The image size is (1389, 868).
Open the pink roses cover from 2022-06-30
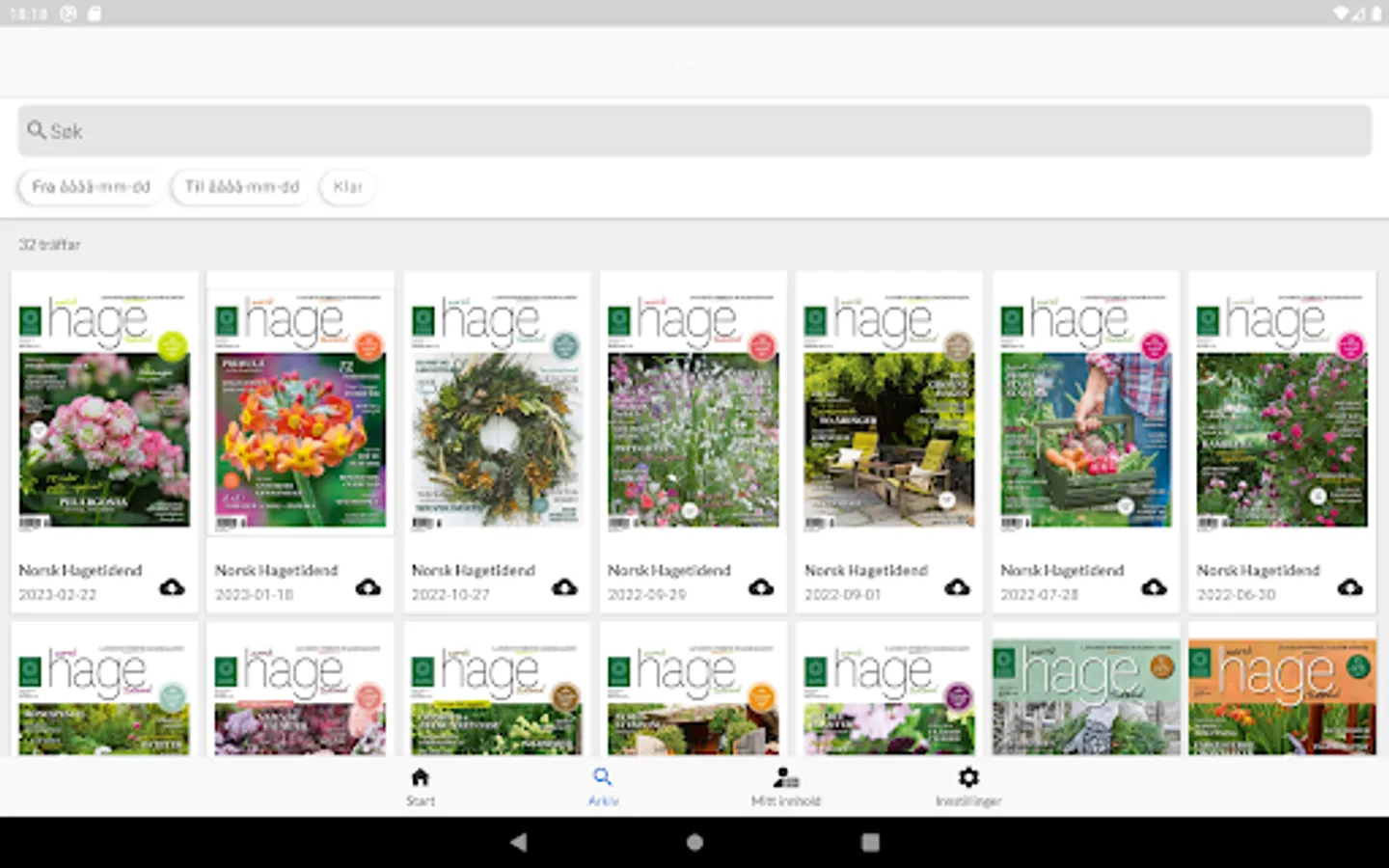[x=1282, y=411]
